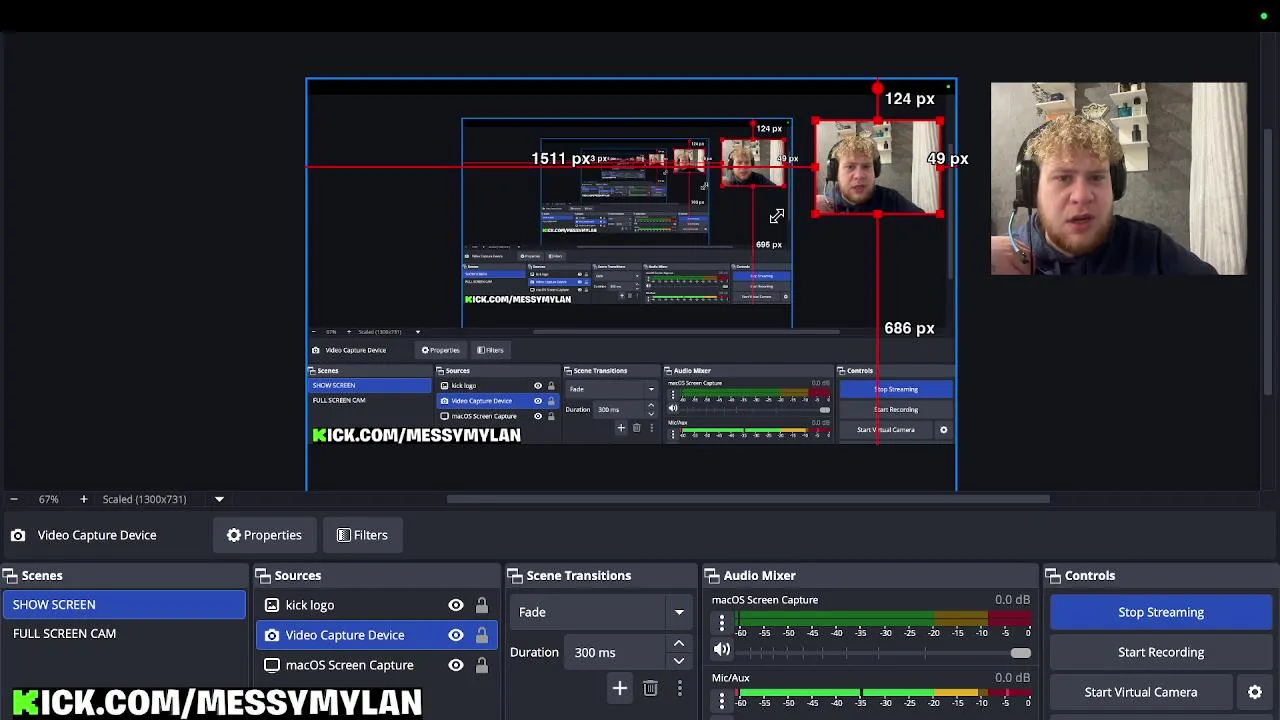Viewport: 1280px width, 720px height.
Task: Click Start Virtual Camera
Action: click(1141, 692)
